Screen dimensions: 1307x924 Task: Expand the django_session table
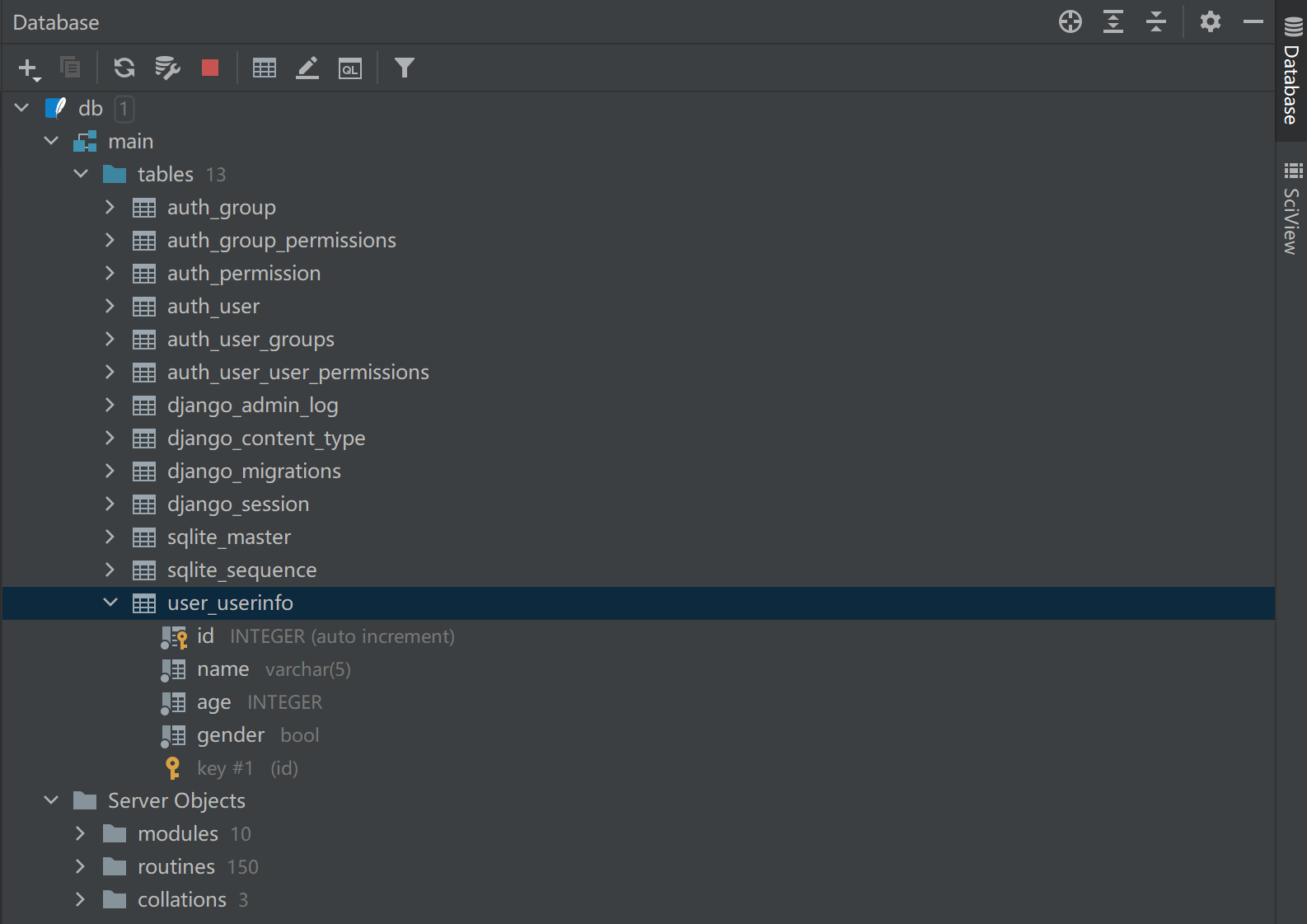click(110, 504)
